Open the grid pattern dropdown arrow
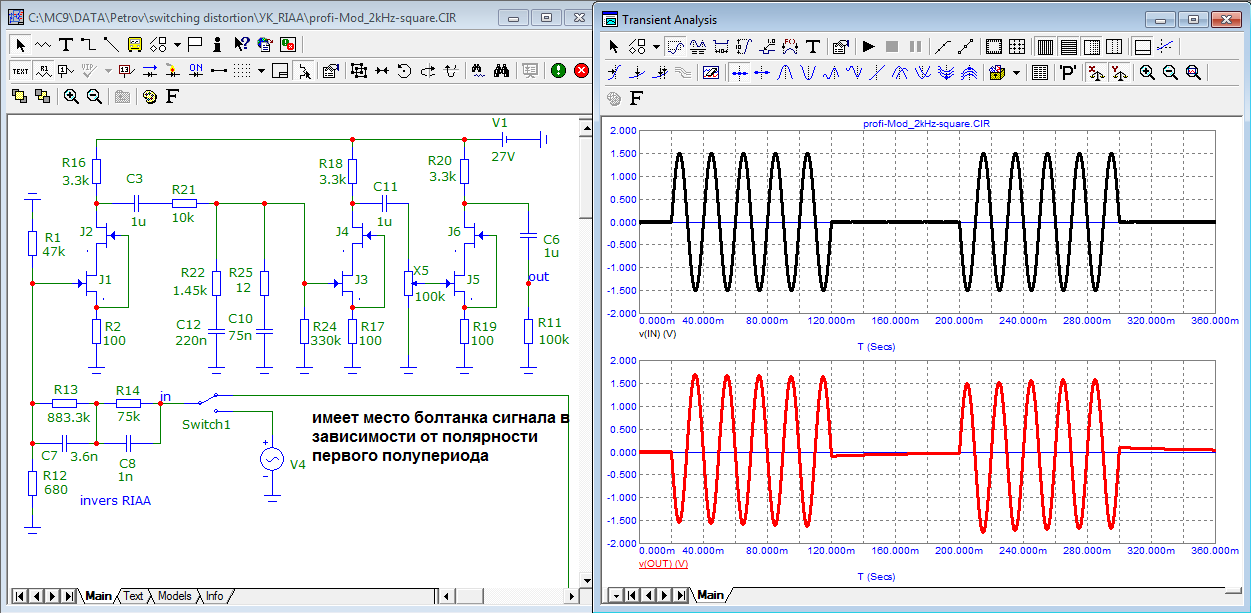This screenshot has height=613, width=1251. point(261,70)
